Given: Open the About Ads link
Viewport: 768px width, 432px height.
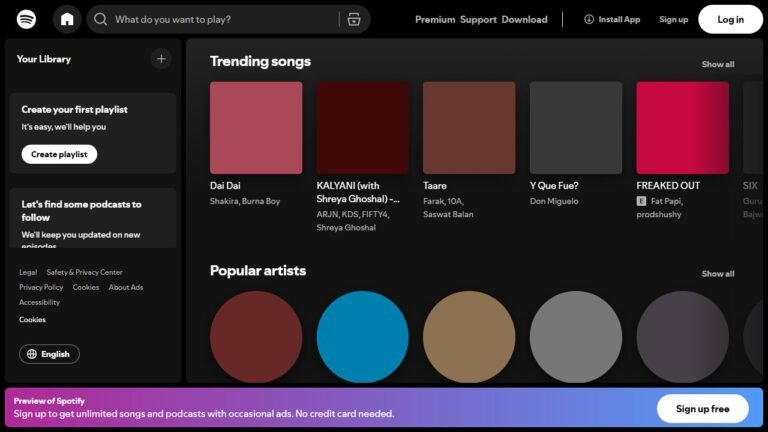Looking at the screenshot, I should [x=126, y=288].
